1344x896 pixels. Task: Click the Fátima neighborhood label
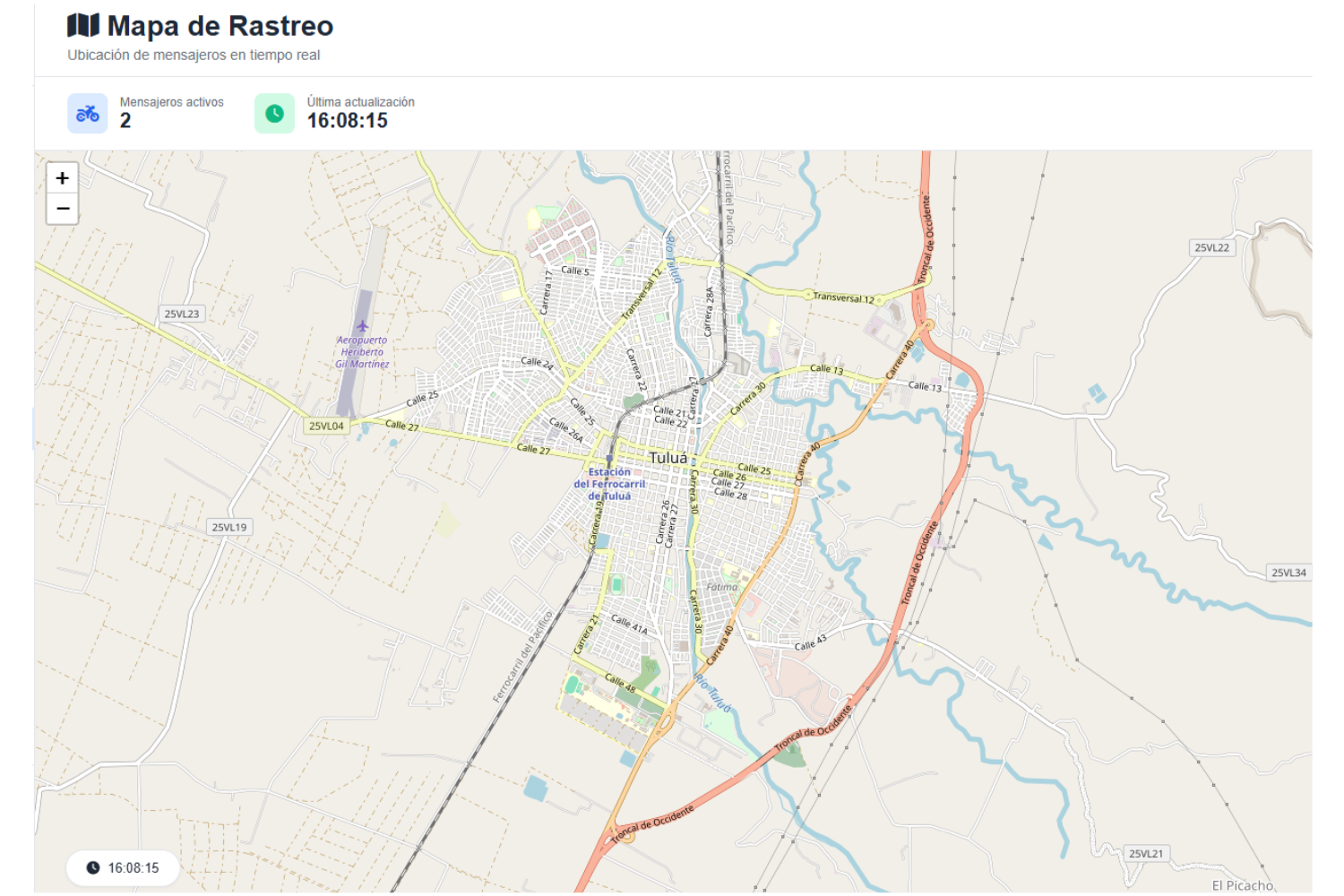pyautogui.click(x=722, y=587)
